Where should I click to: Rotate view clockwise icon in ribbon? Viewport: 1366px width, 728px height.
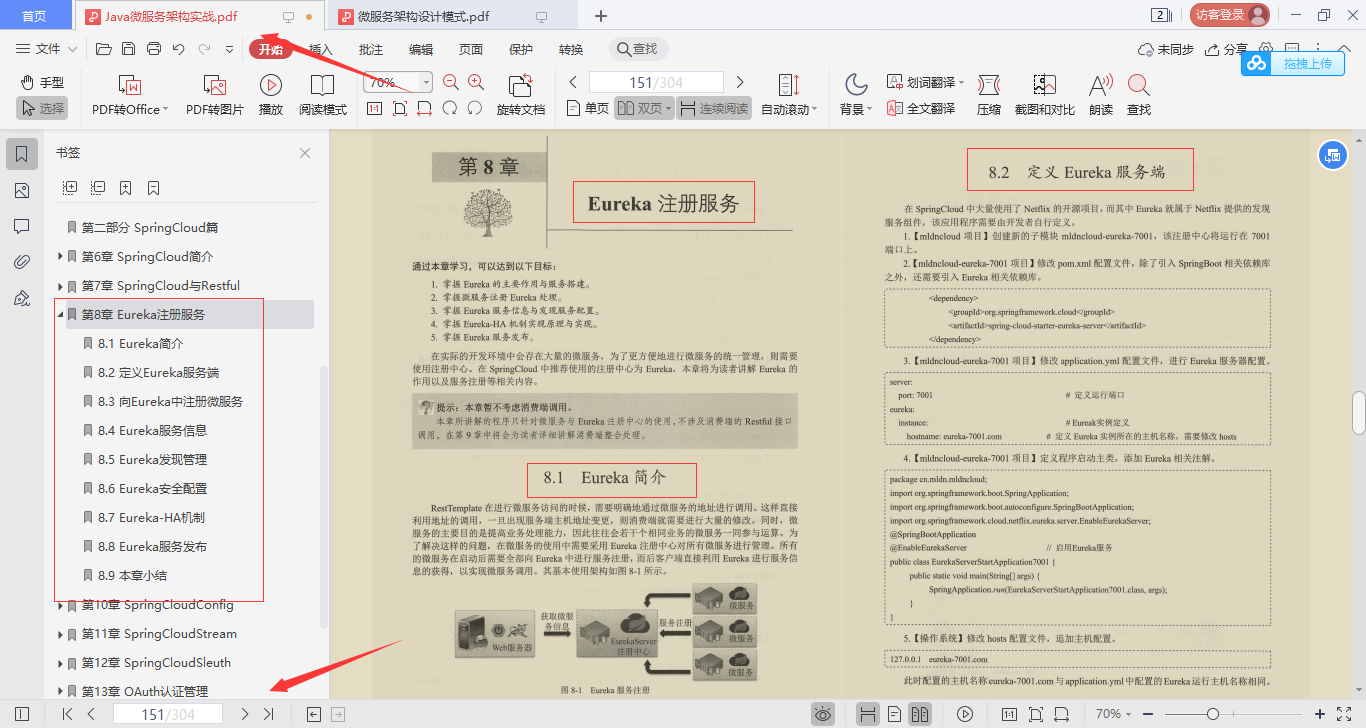475,108
